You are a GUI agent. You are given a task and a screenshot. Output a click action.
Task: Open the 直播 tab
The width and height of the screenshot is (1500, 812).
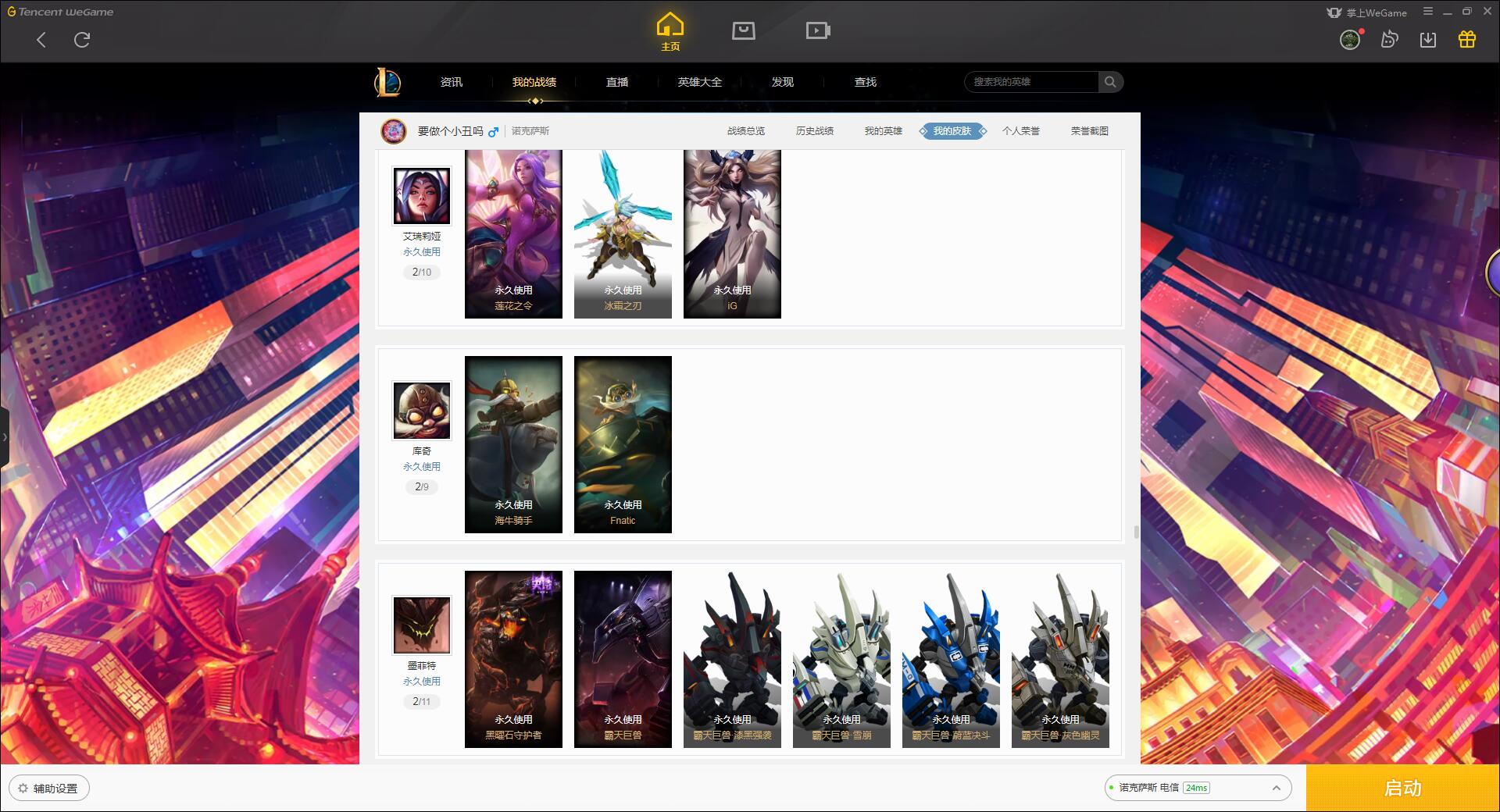(617, 82)
